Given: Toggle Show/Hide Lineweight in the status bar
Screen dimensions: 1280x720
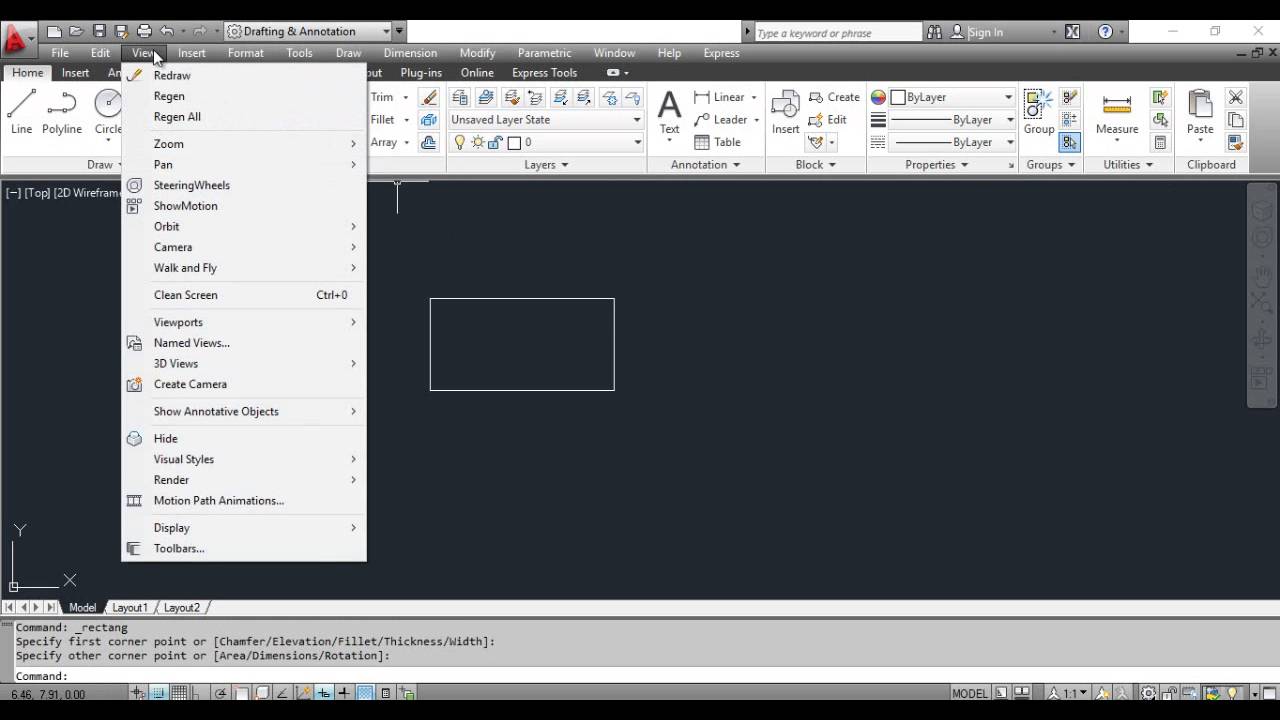Looking at the screenshot, I should tap(344, 693).
